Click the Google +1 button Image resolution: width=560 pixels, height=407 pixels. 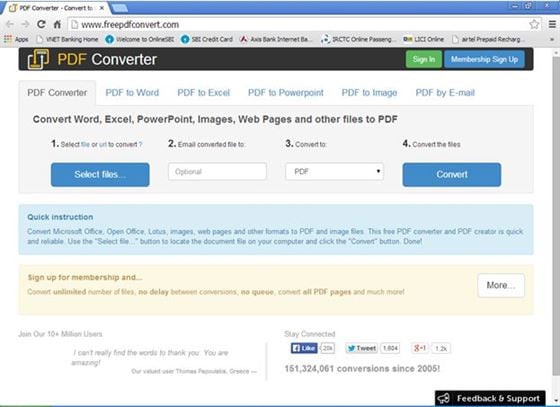pos(420,348)
